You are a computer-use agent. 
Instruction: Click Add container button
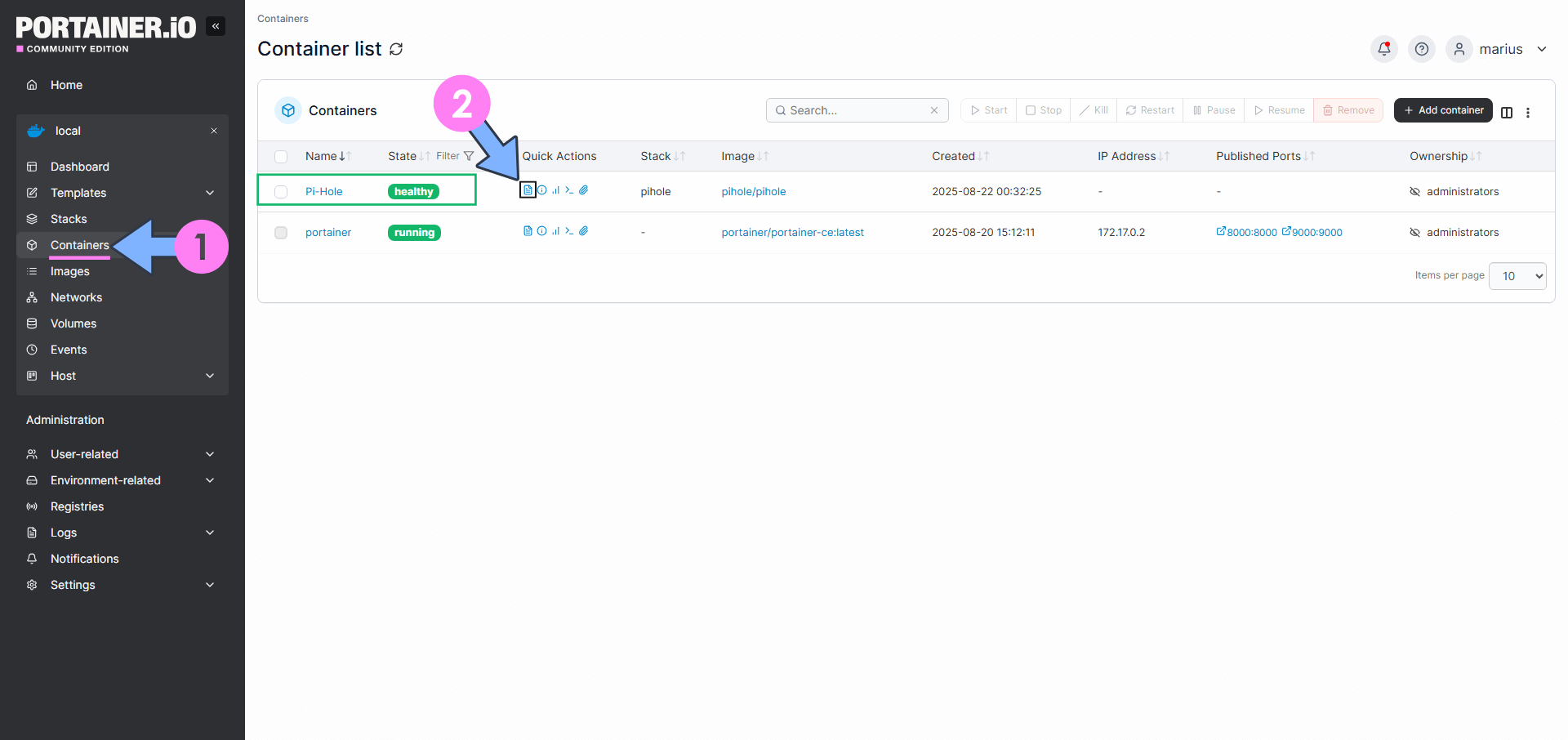(1443, 110)
